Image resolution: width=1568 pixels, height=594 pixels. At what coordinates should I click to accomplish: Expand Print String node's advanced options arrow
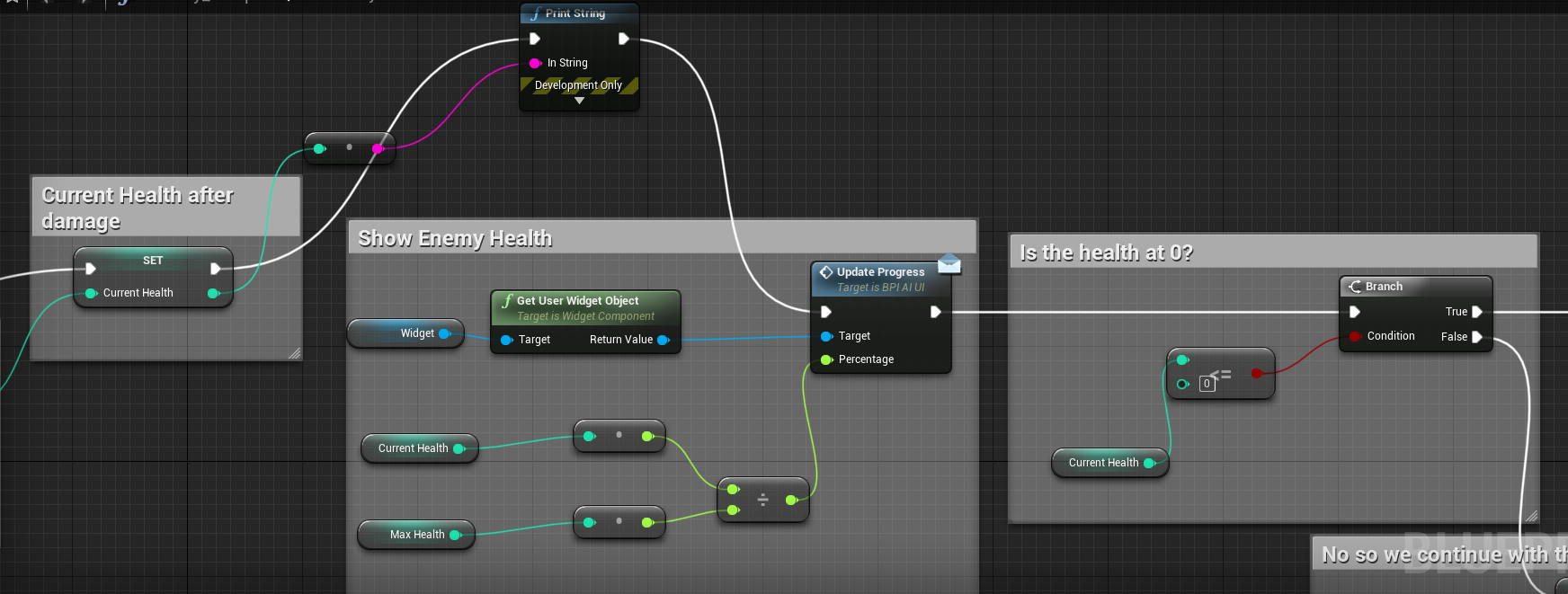[x=579, y=101]
